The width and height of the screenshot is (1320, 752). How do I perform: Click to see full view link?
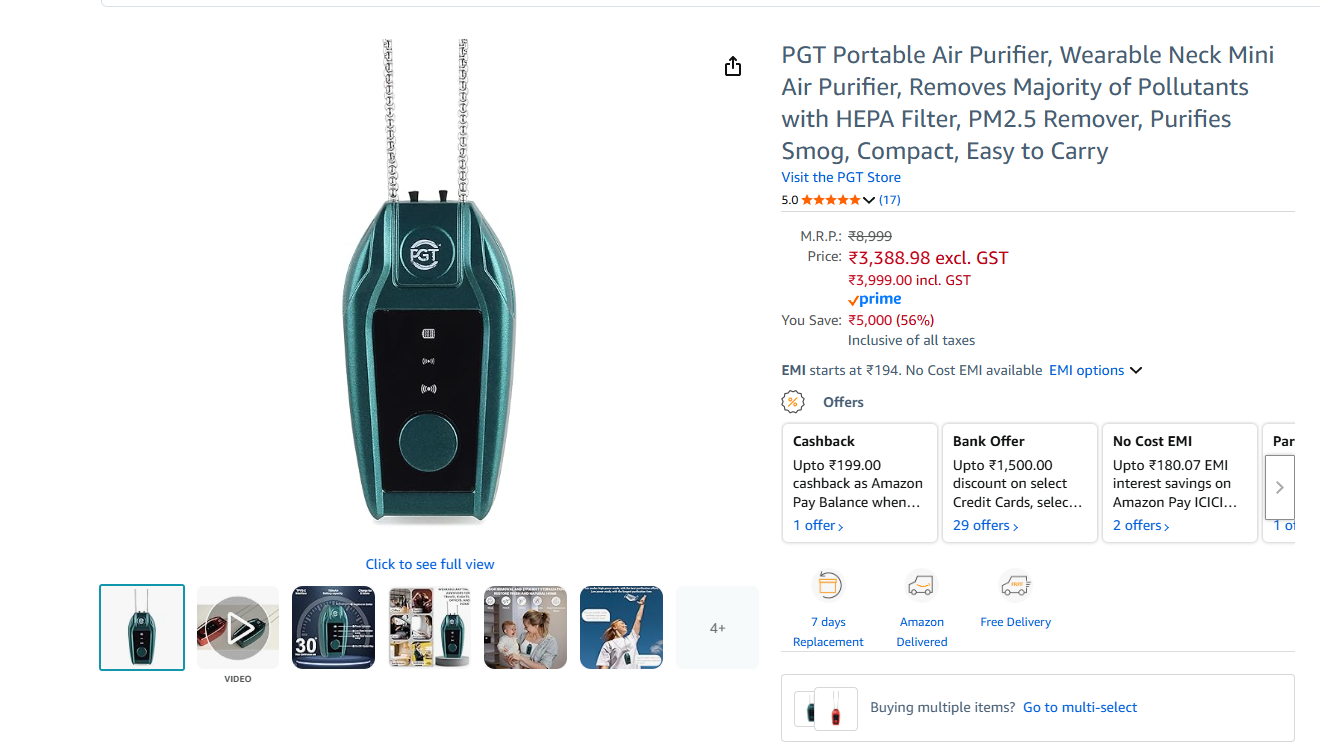(x=430, y=564)
